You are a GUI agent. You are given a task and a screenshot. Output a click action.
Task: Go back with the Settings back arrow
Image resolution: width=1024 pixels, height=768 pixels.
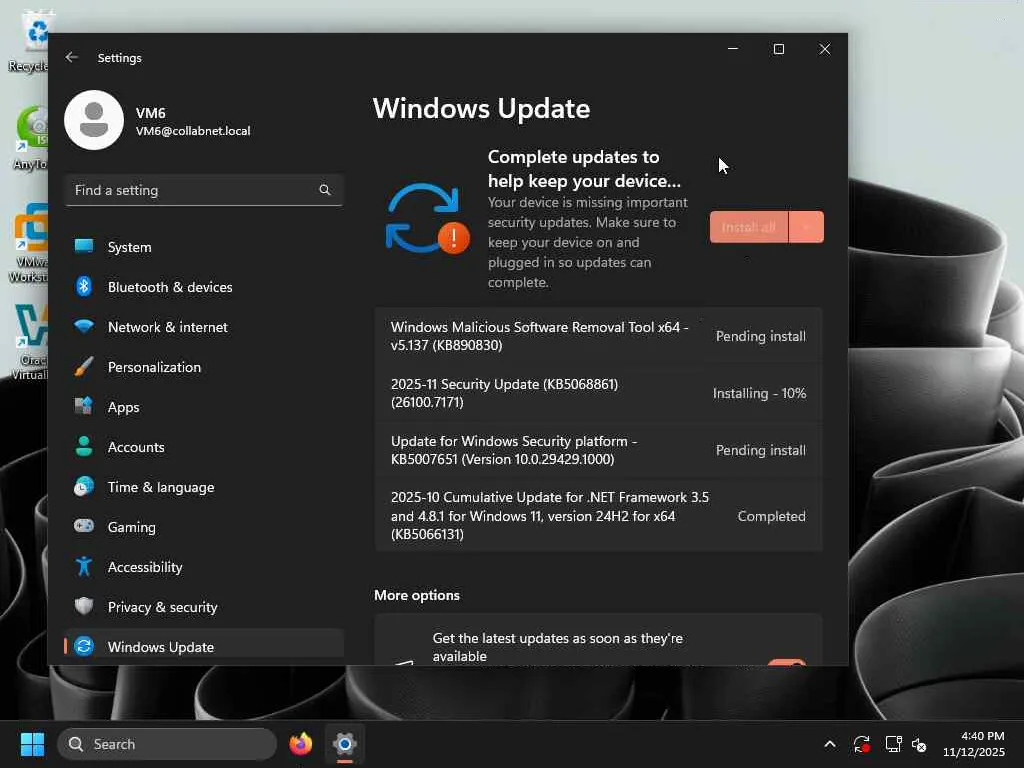coord(71,57)
